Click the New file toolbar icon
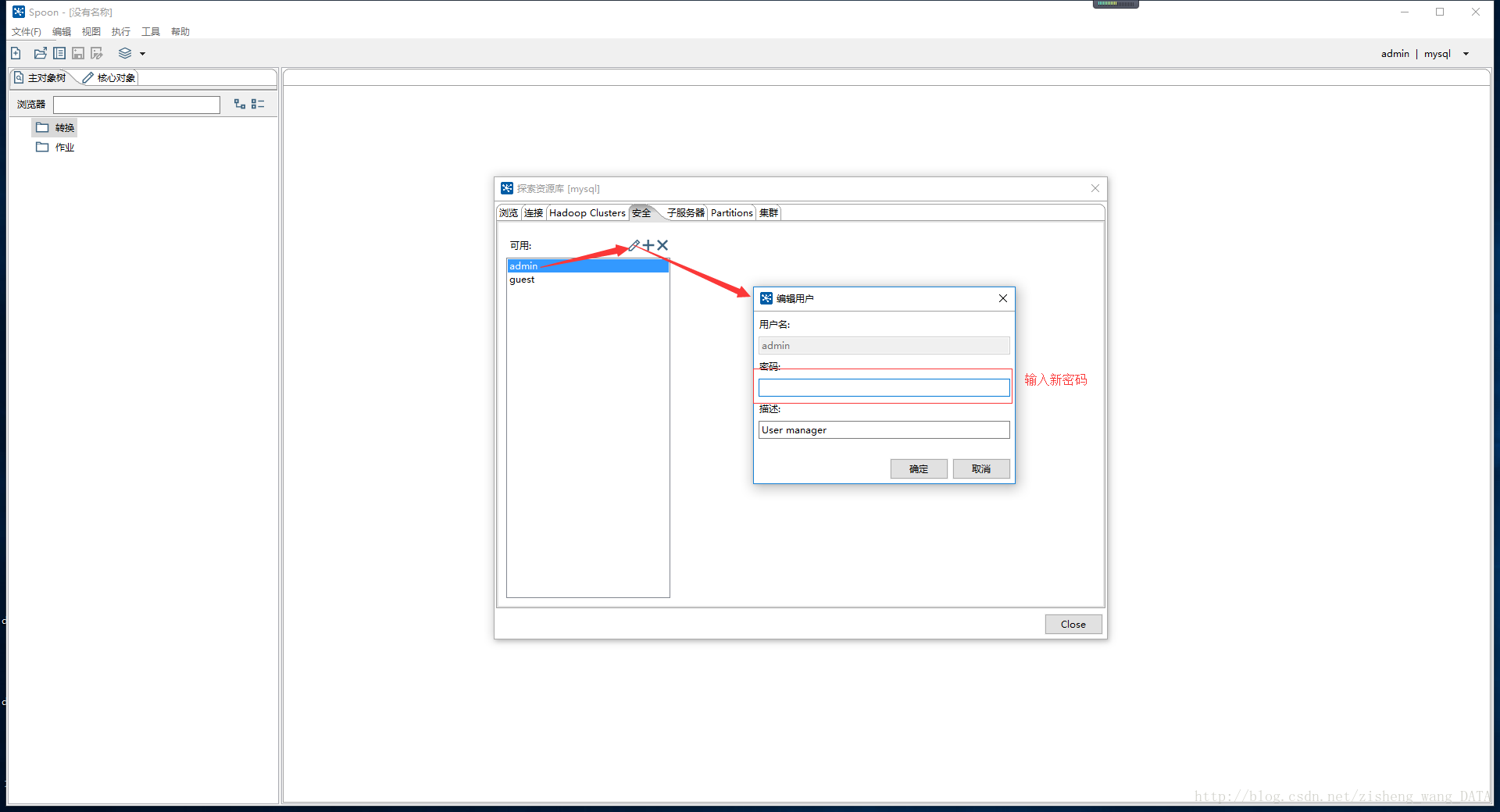Image resolution: width=1500 pixels, height=812 pixels. (x=16, y=53)
